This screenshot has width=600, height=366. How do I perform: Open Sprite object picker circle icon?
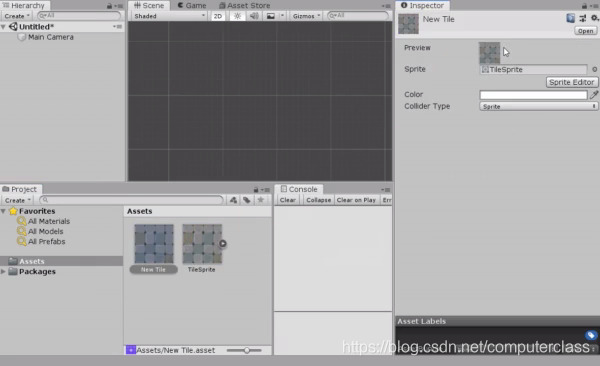595,69
